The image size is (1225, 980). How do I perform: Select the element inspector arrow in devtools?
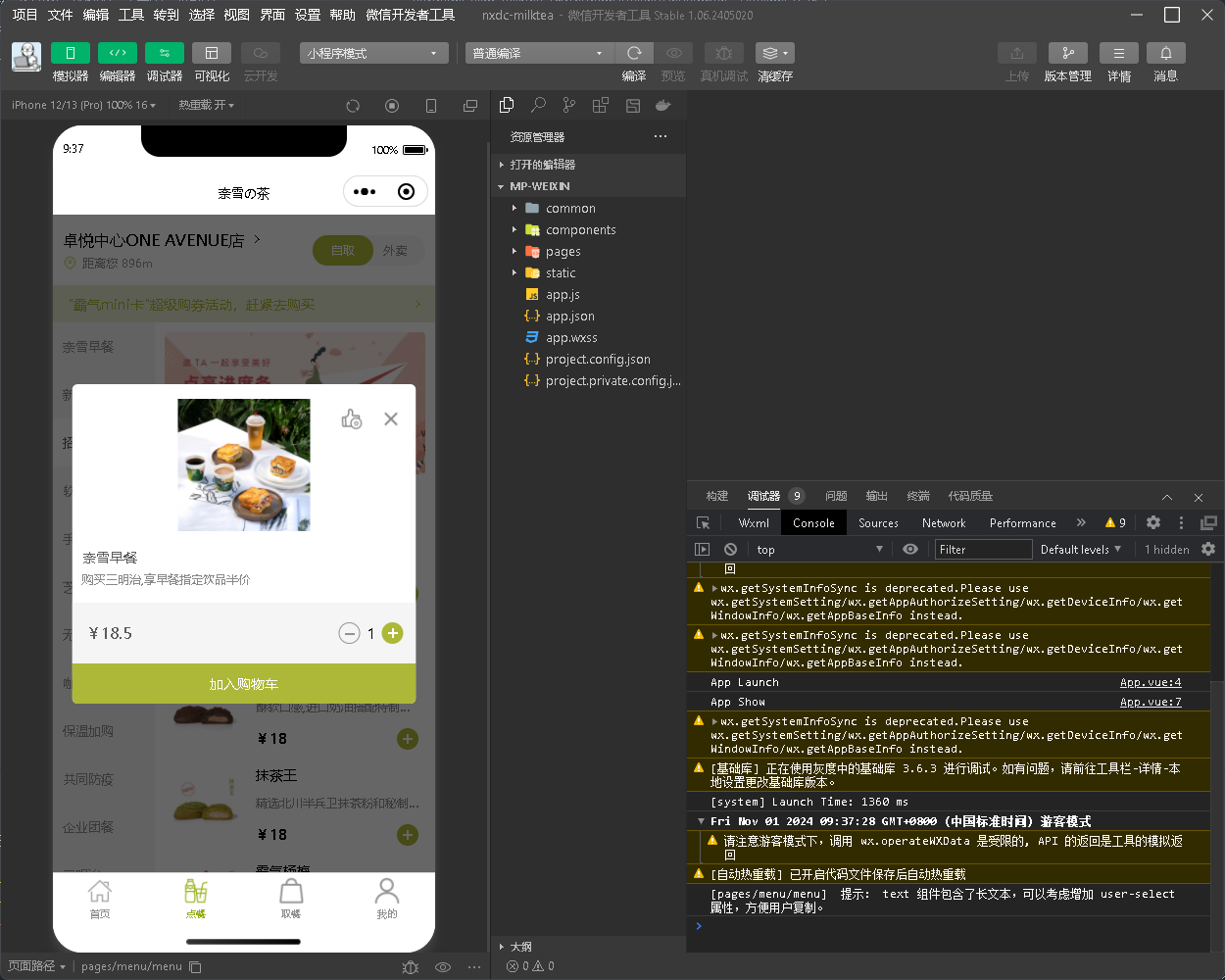tap(703, 523)
